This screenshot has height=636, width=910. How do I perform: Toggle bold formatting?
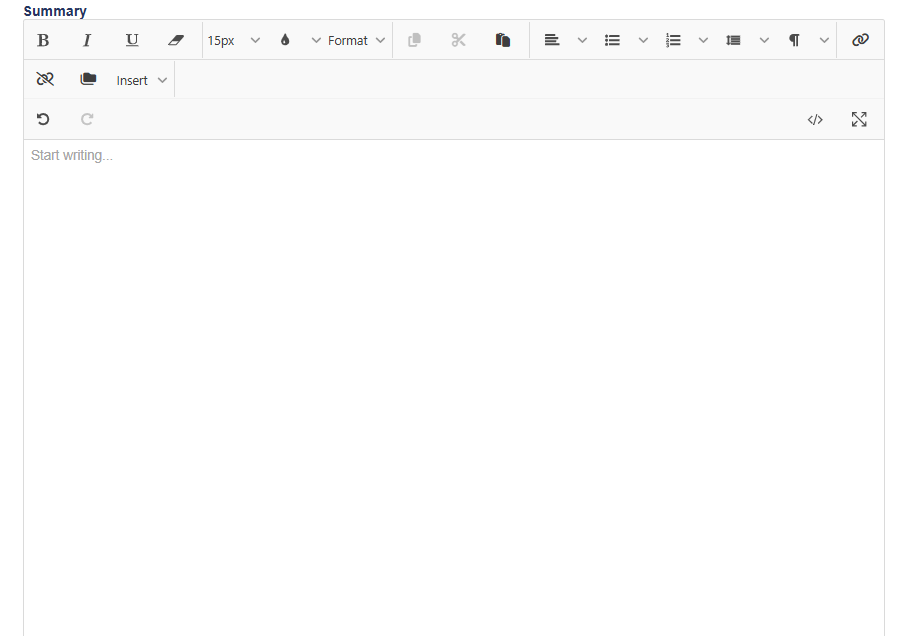(x=43, y=40)
